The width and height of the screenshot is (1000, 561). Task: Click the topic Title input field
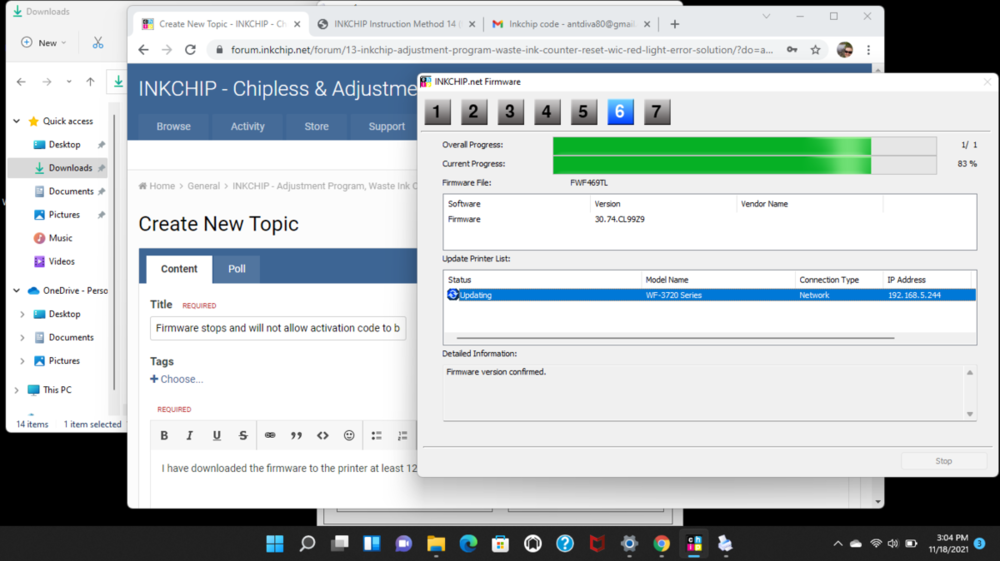pyautogui.click(x=278, y=328)
